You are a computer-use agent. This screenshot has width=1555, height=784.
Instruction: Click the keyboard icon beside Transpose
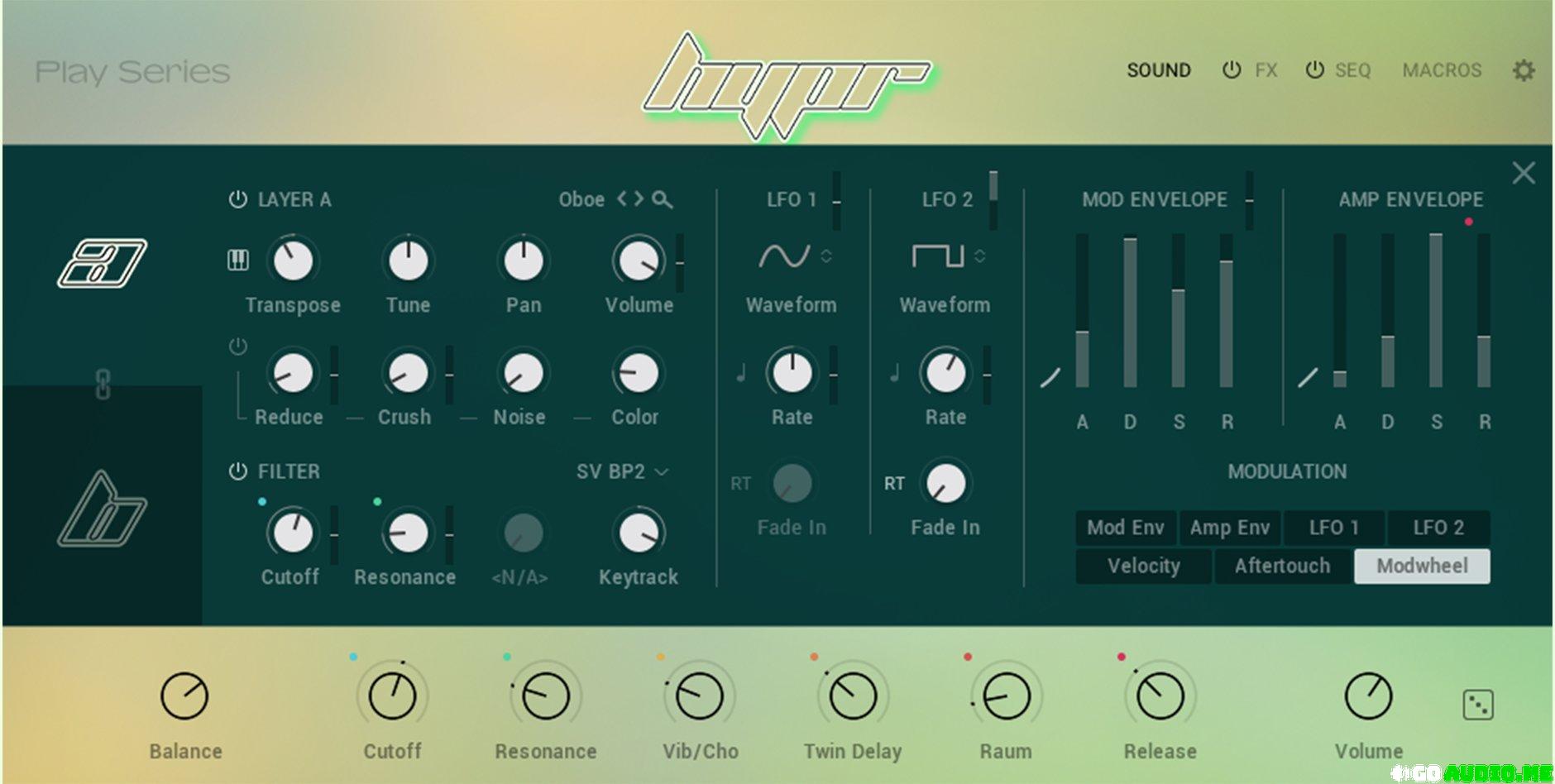[x=238, y=261]
